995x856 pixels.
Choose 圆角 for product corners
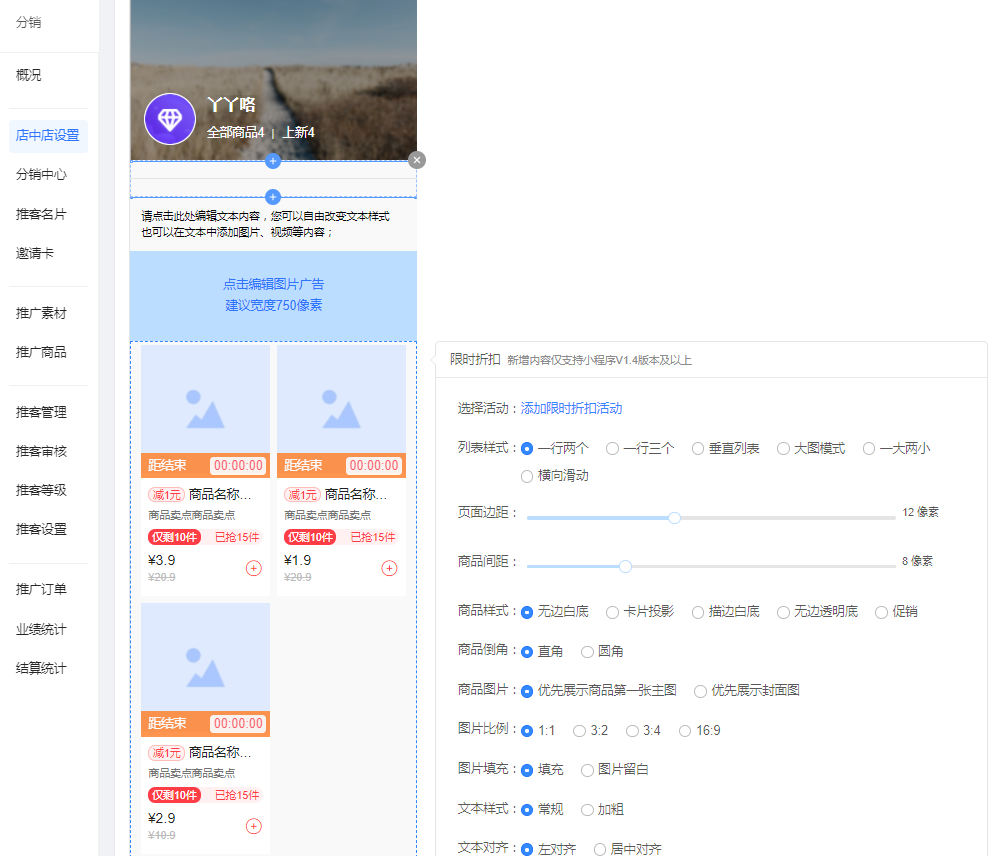pyautogui.click(x=587, y=652)
